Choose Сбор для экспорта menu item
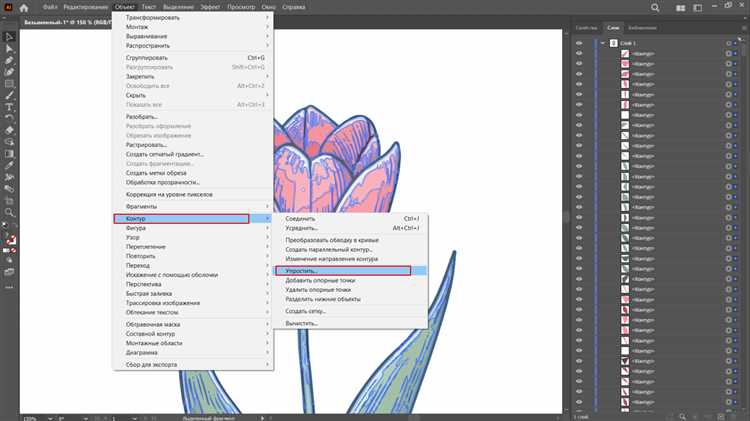 pyautogui.click(x=193, y=365)
